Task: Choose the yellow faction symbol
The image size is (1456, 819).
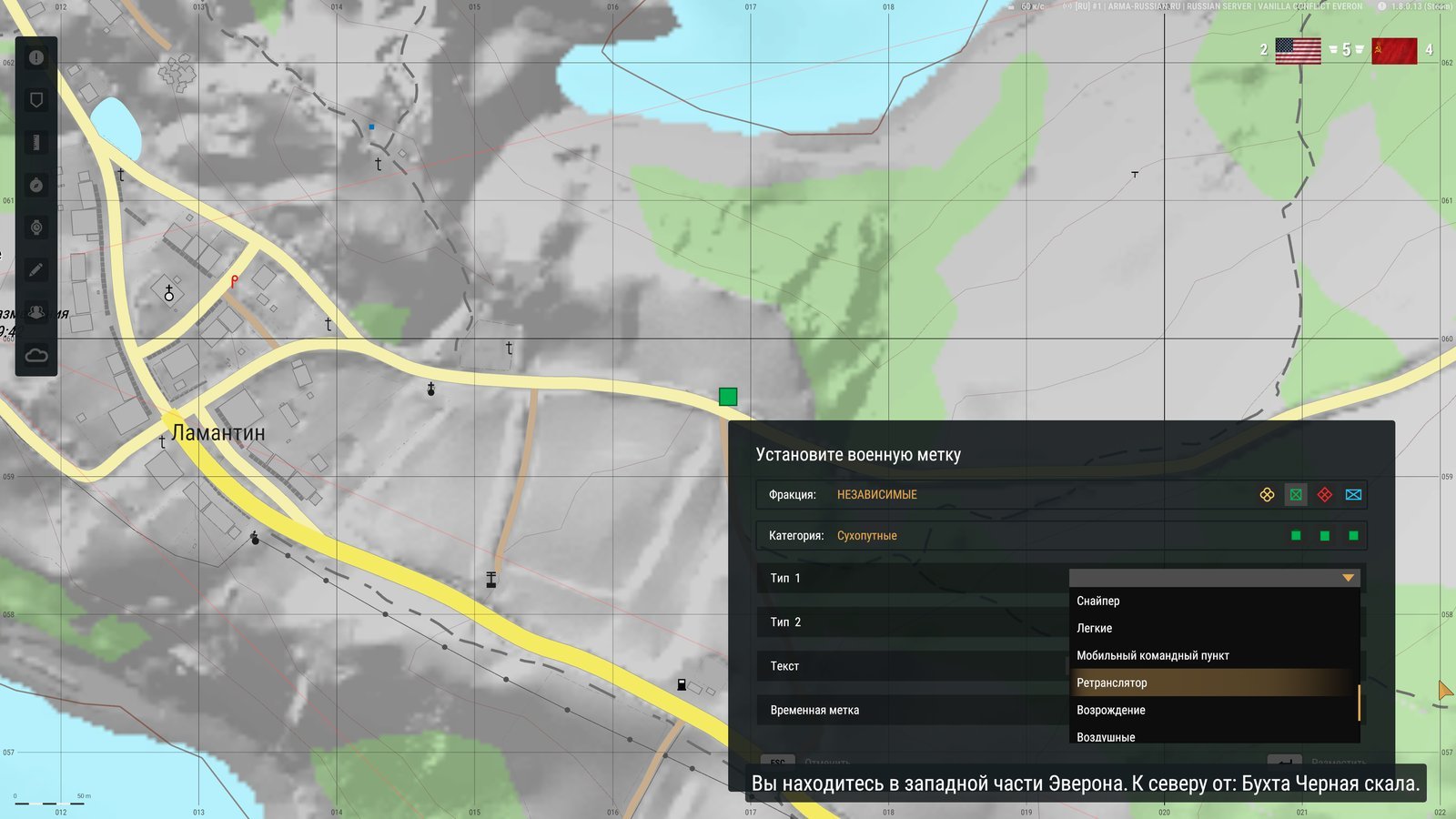Action: (1267, 494)
